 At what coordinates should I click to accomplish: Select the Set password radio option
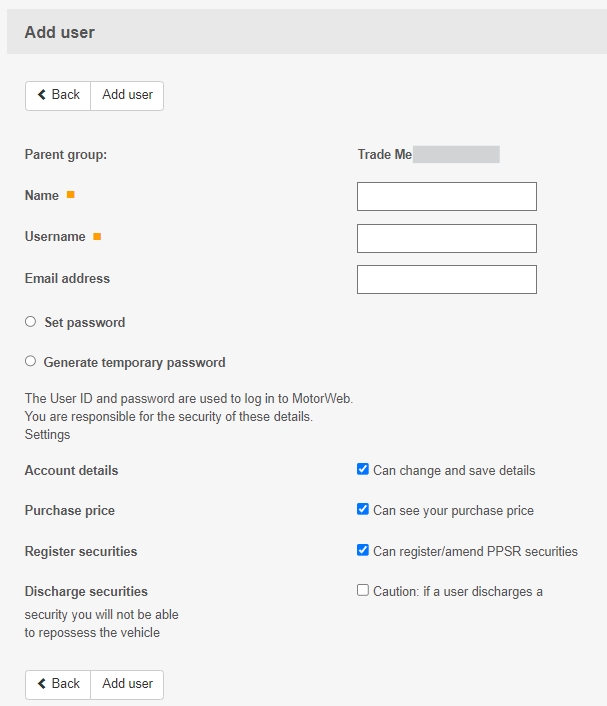pos(30,322)
